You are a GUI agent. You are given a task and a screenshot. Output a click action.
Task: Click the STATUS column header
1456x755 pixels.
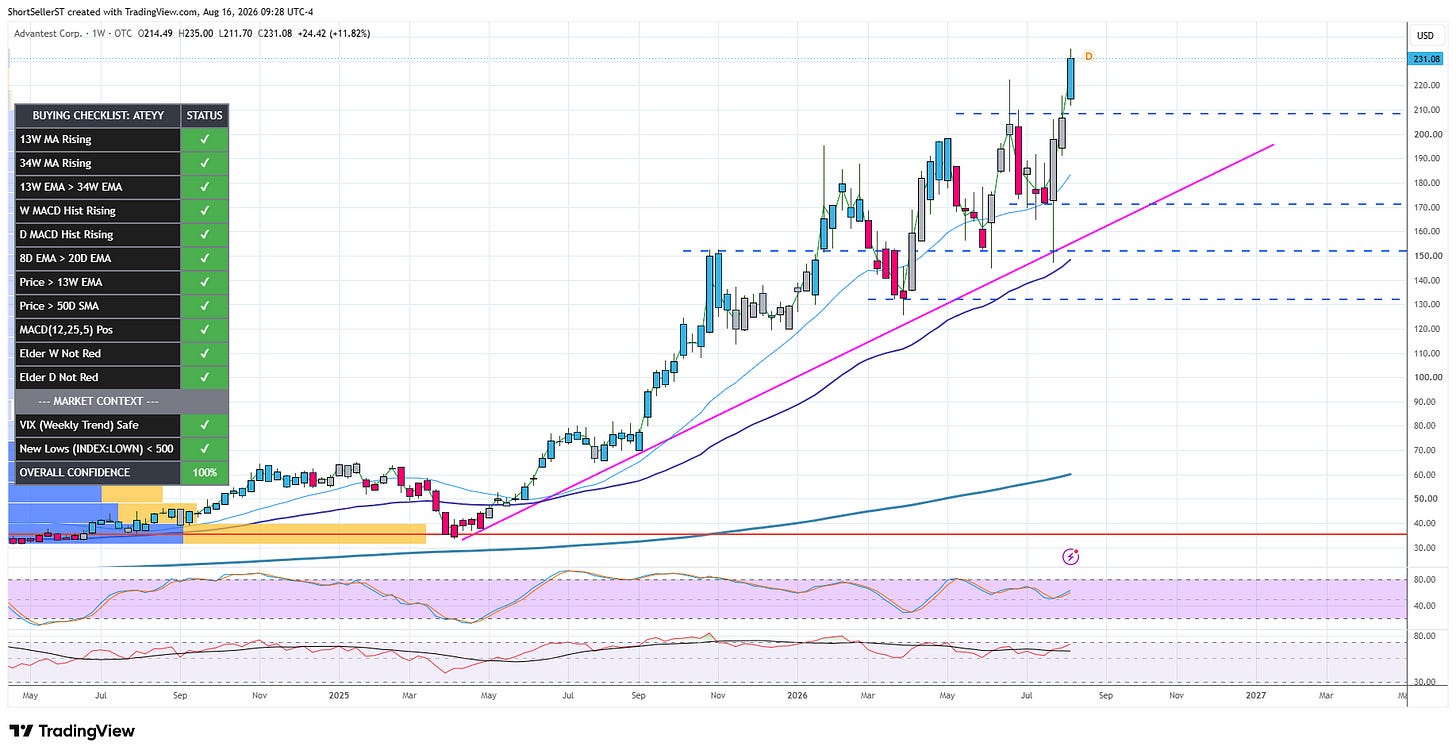pyautogui.click(x=205, y=116)
